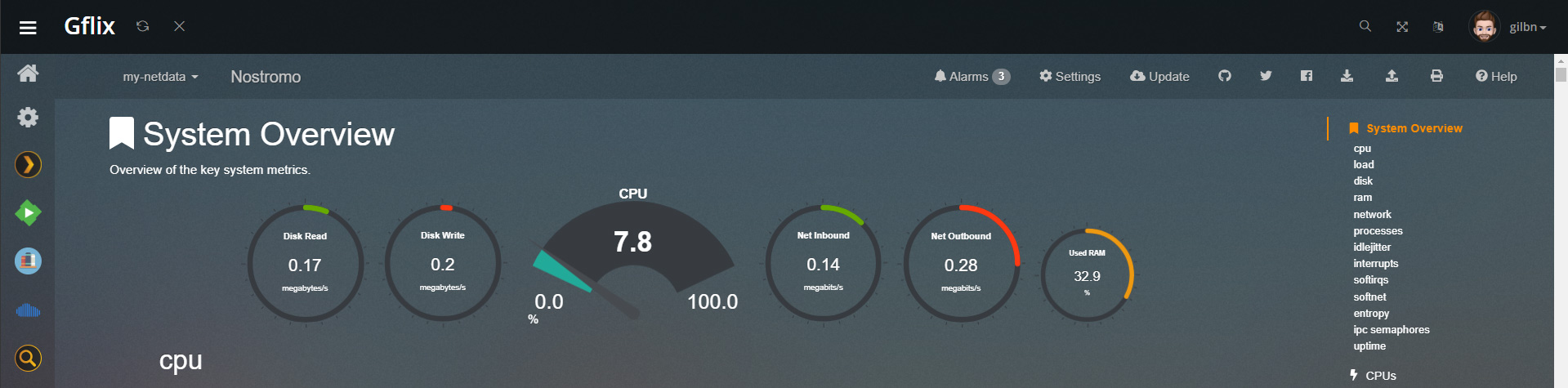Open the GitHub icon in Netdata toolbar
This screenshot has height=388, width=1568.
(x=1224, y=76)
